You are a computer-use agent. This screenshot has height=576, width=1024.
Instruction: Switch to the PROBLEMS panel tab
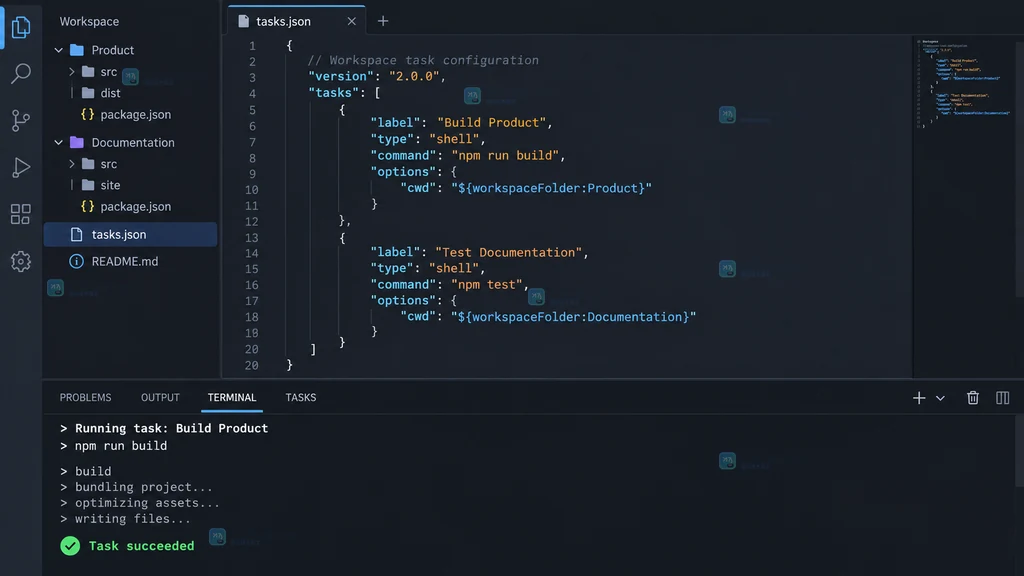coord(86,398)
